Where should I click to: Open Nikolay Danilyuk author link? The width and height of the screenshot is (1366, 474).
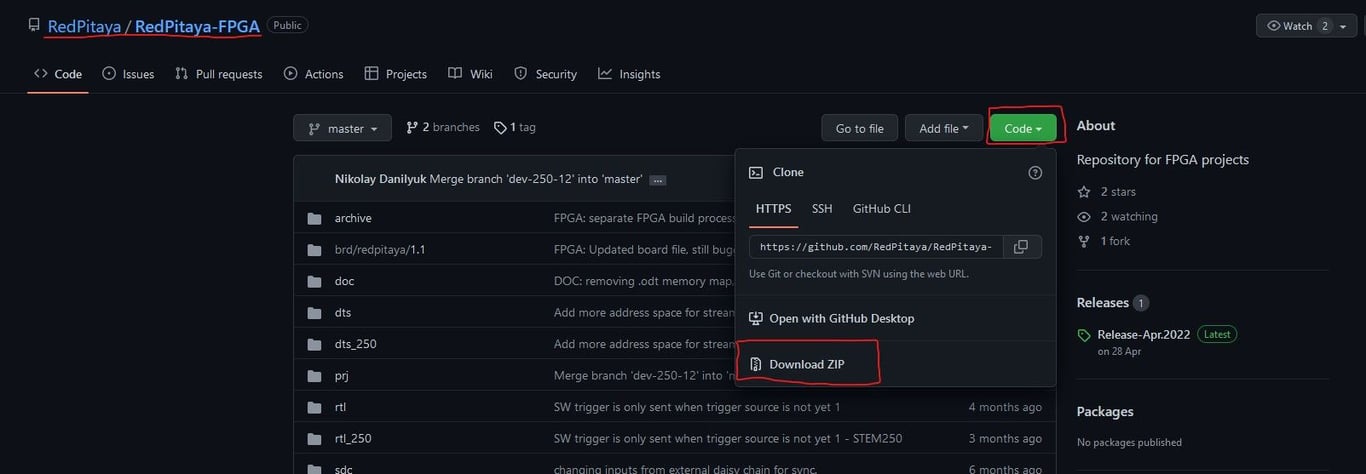click(380, 179)
